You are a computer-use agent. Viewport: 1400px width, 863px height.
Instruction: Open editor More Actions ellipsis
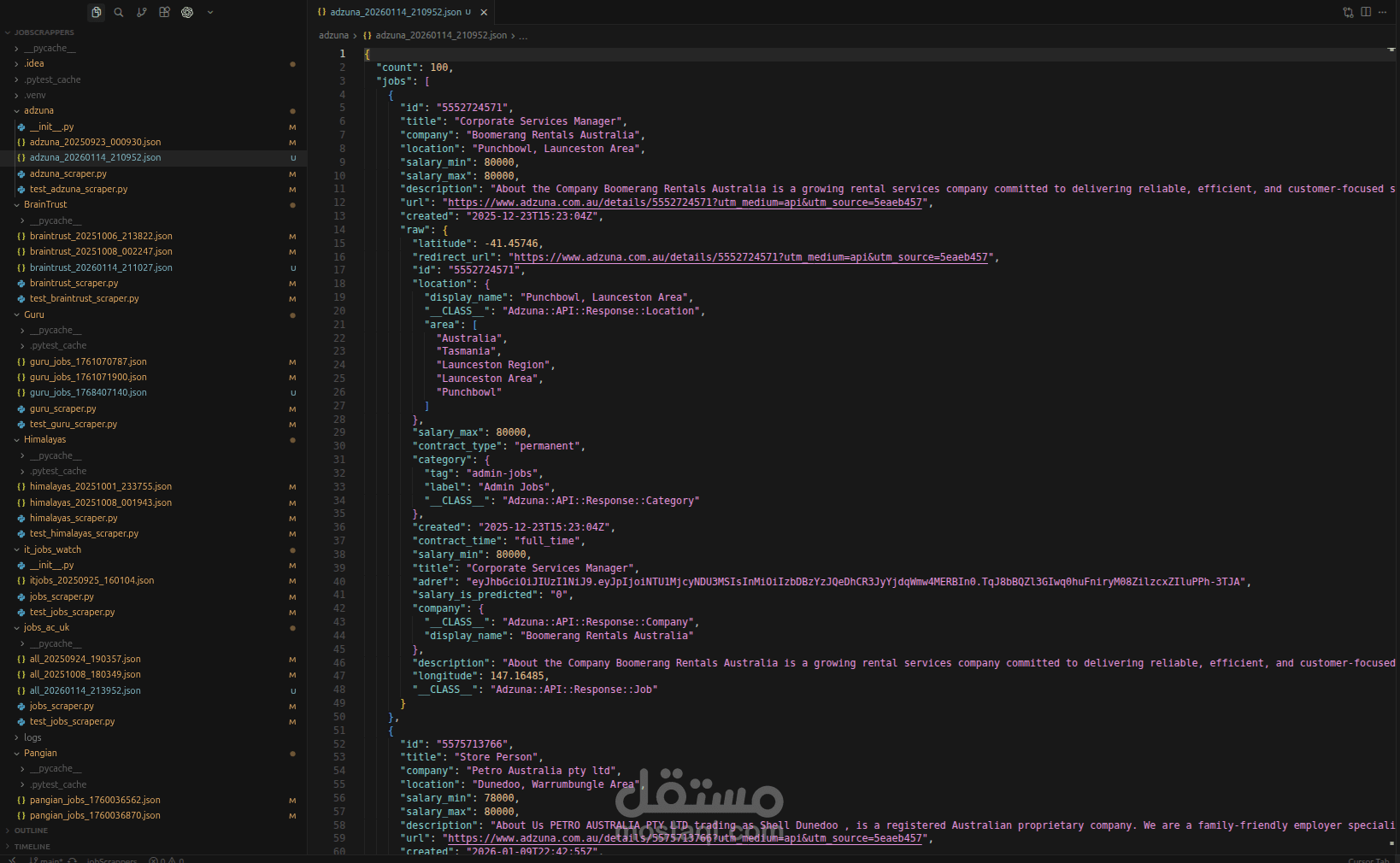[x=1382, y=12]
